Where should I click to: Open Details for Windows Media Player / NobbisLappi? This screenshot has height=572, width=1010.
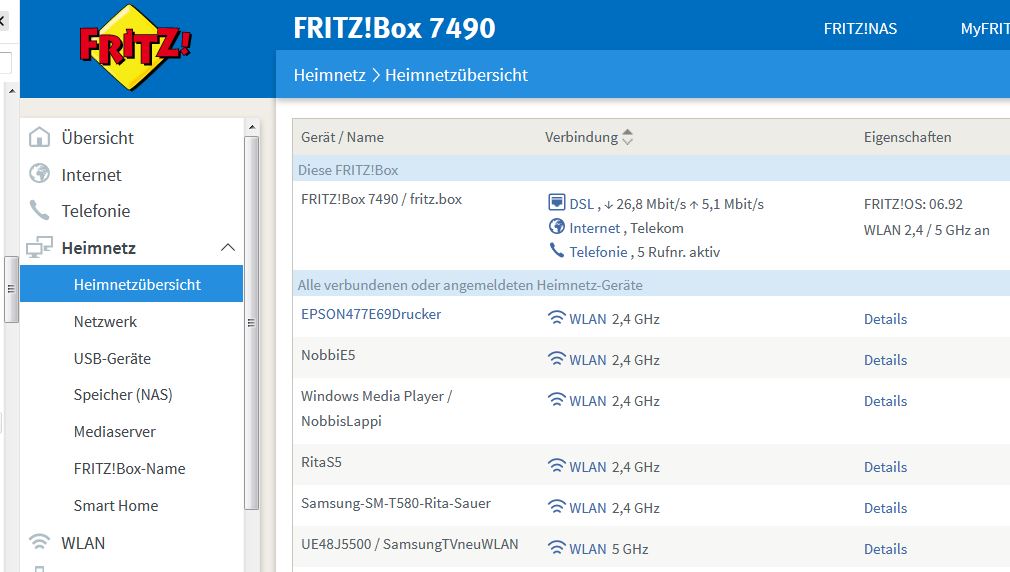(885, 401)
